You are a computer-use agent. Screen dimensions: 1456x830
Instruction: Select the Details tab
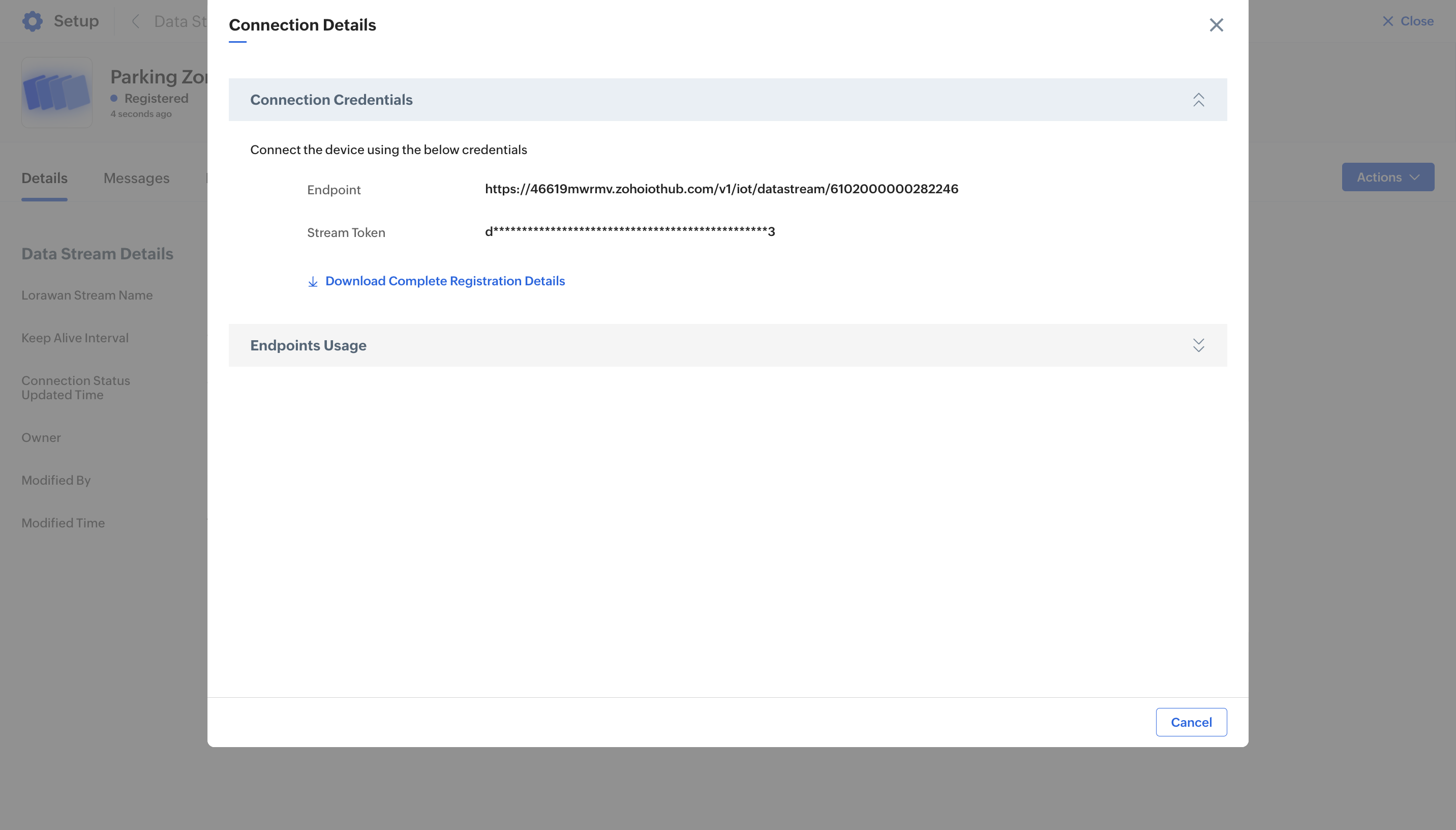pos(44,179)
